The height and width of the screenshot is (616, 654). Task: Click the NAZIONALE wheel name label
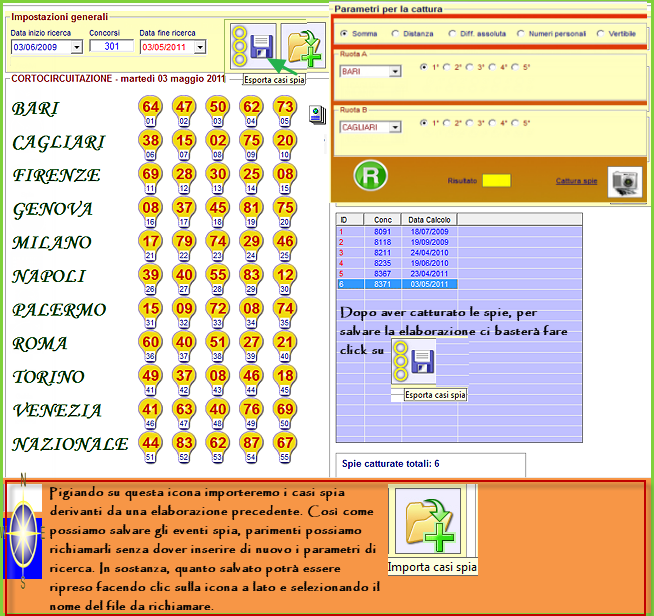70,445
